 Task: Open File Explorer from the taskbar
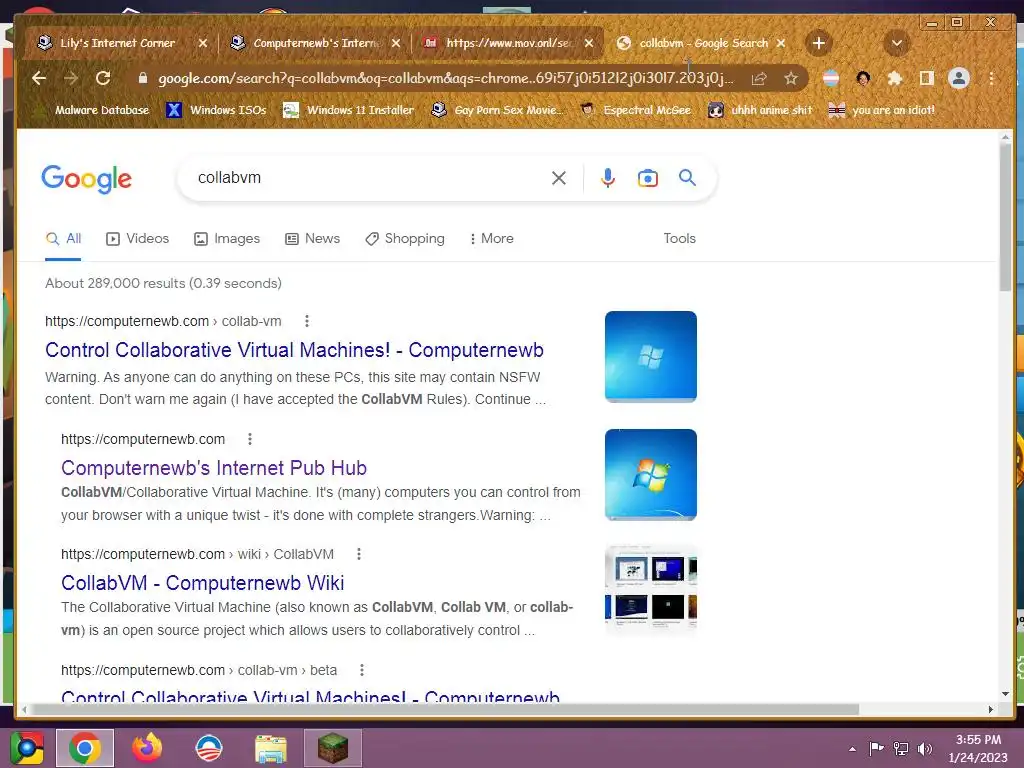pos(270,748)
